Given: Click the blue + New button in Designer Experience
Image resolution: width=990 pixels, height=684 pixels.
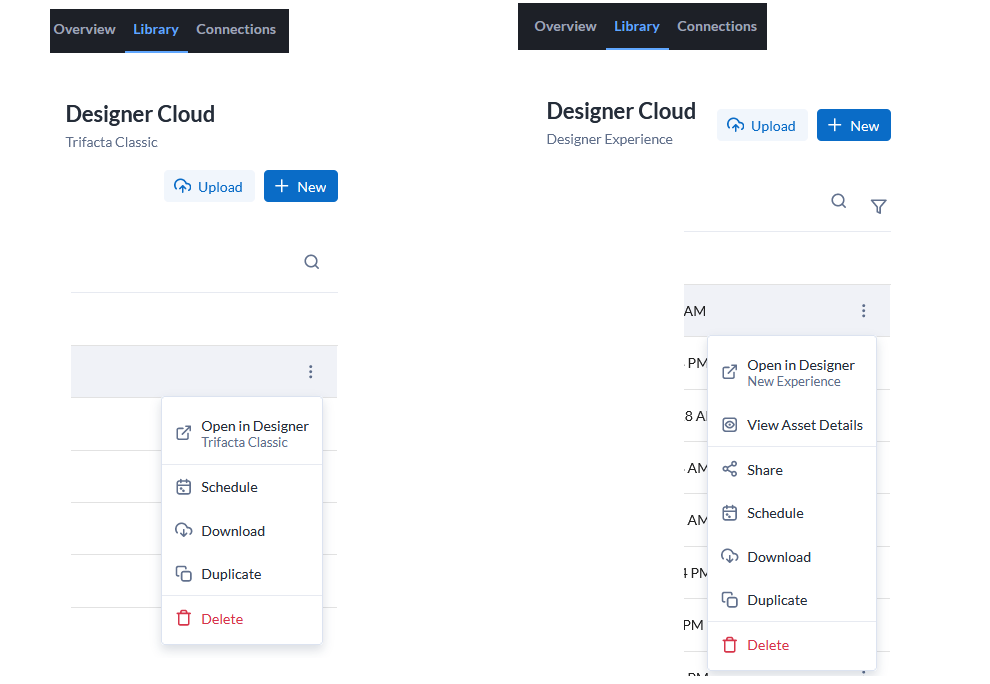Looking at the screenshot, I should pyautogui.click(x=853, y=125).
